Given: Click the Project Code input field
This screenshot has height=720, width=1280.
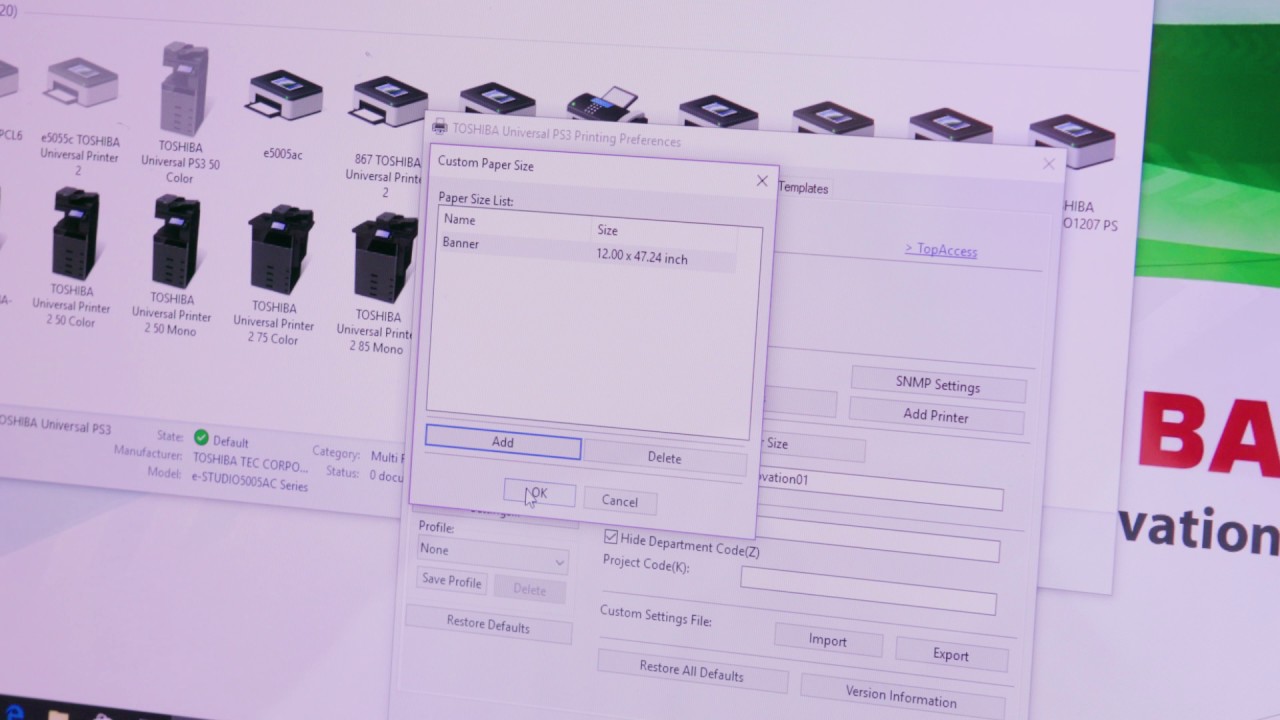Looking at the screenshot, I should (x=868, y=590).
